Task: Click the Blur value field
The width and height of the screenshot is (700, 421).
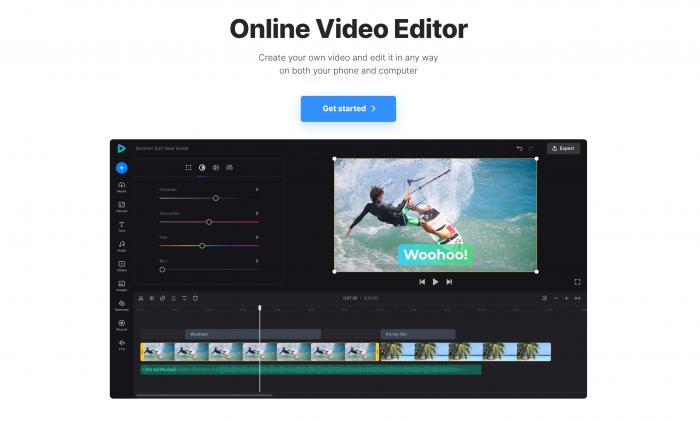Action: [x=257, y=261]
